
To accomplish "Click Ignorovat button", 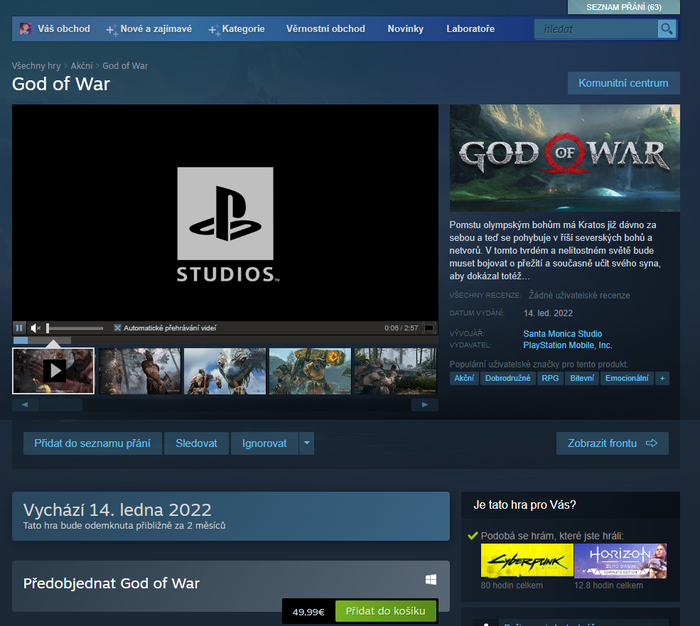I will (x=264, y=443).
